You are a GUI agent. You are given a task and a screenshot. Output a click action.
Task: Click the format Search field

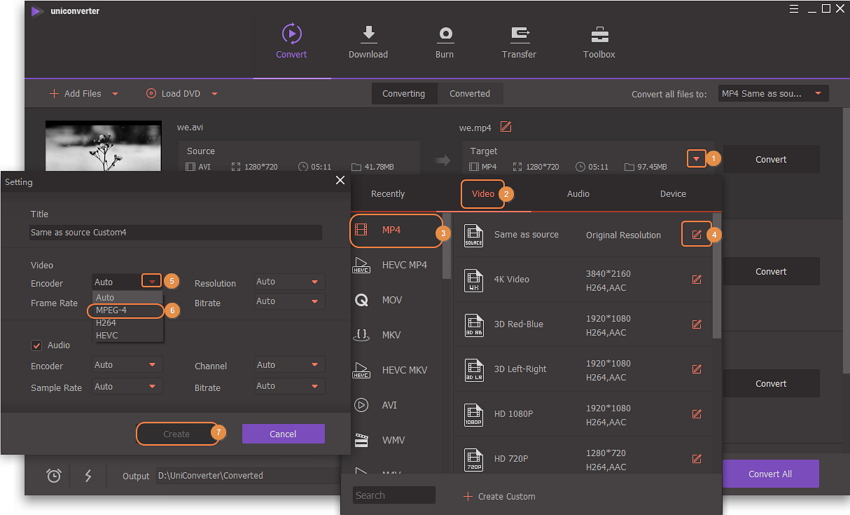pos(394,495)
